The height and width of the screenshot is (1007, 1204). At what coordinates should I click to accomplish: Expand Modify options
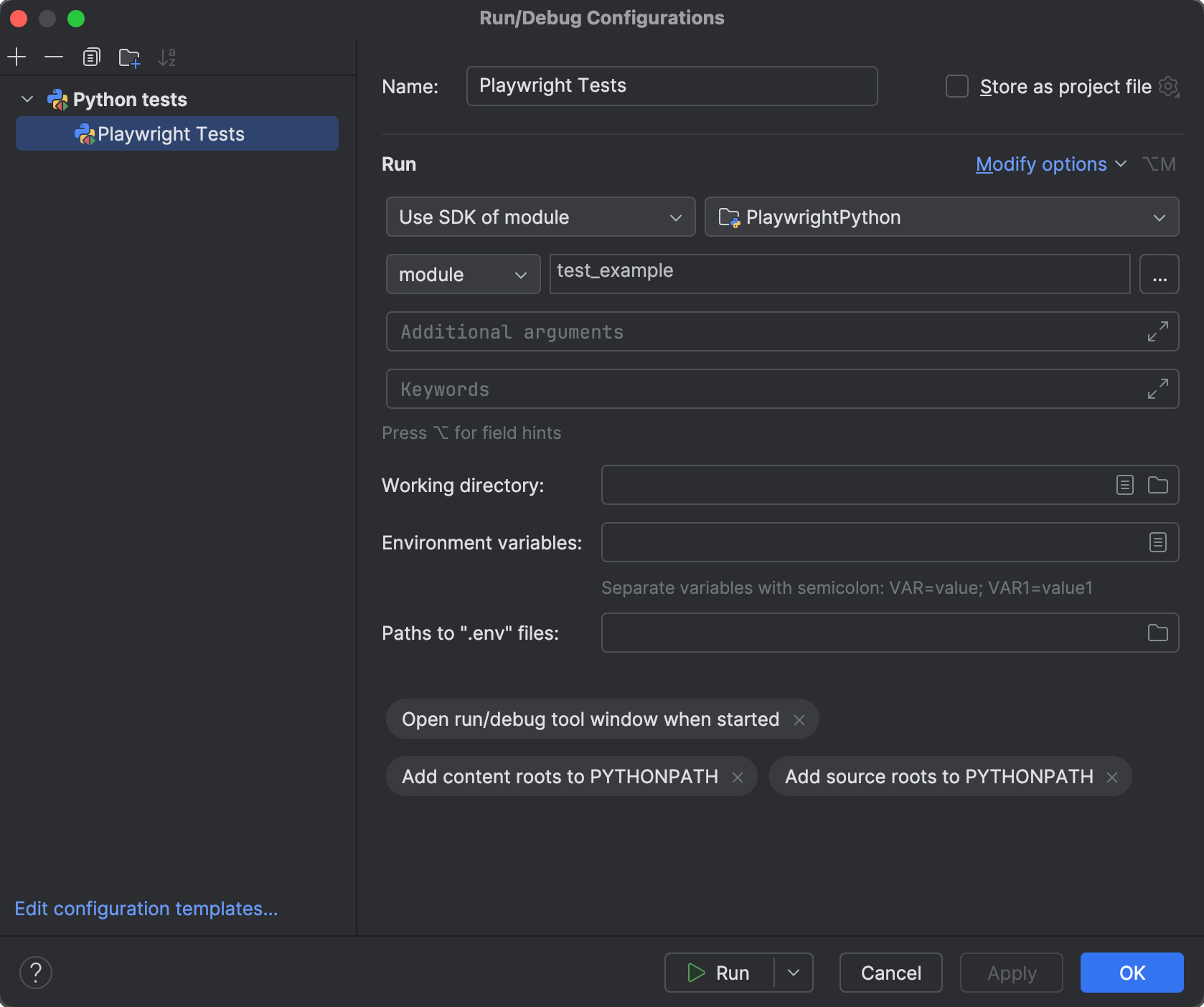[1041, 164]
